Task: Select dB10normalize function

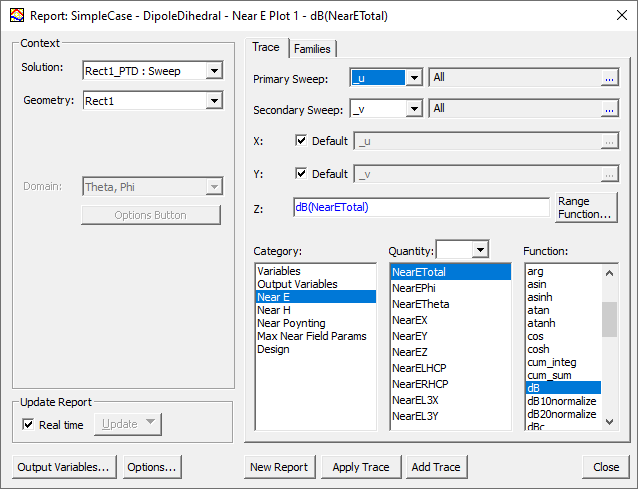Action: [x=562, y=401]
